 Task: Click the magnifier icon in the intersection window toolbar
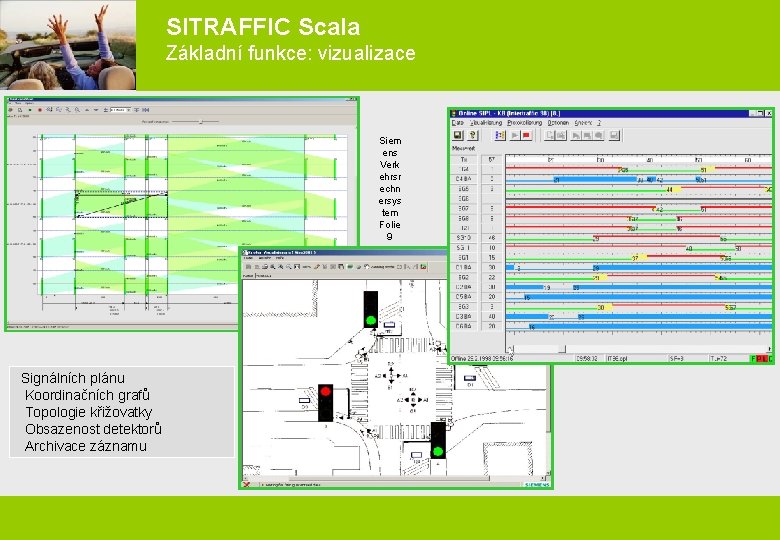coord(273,267)
